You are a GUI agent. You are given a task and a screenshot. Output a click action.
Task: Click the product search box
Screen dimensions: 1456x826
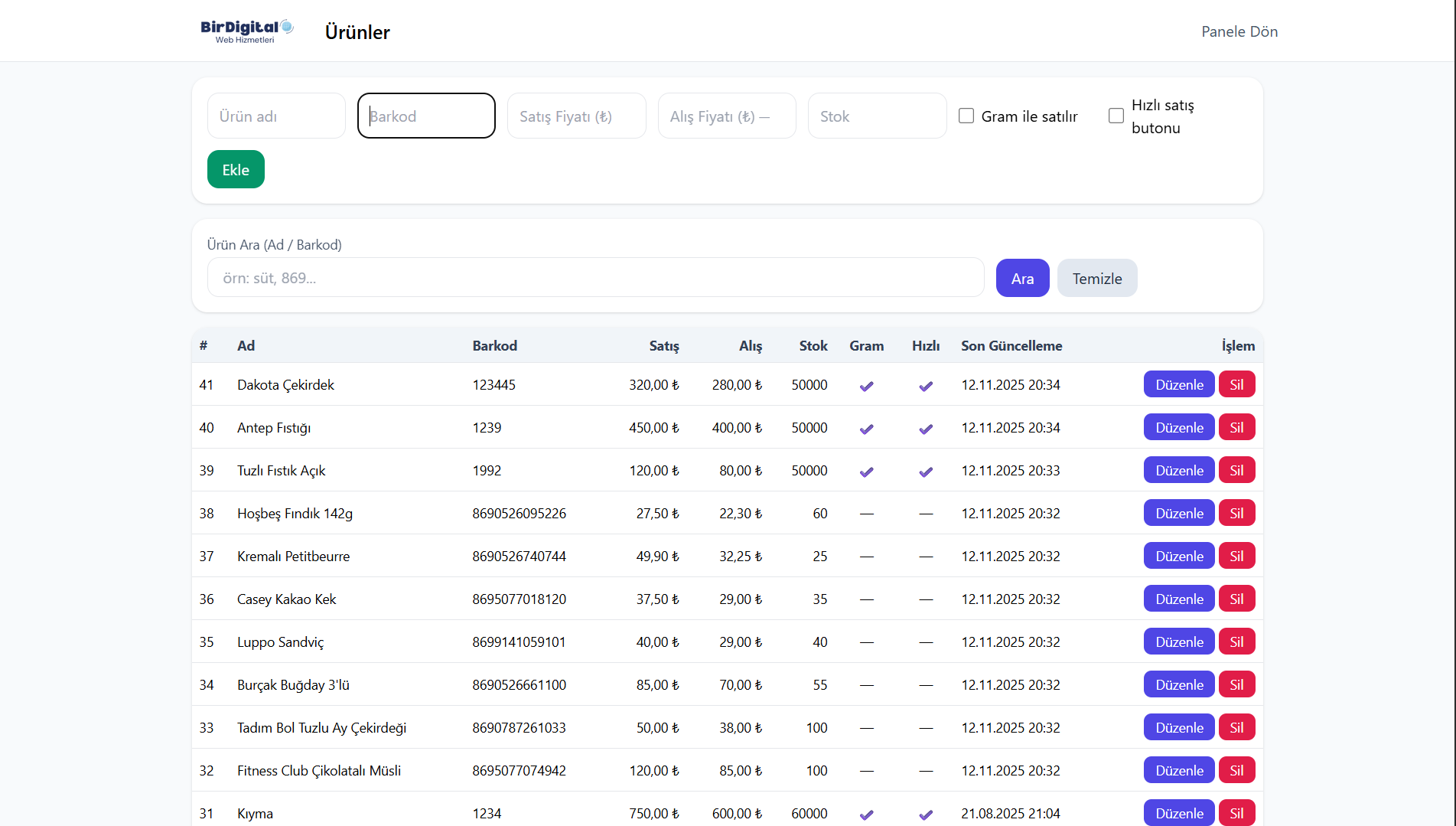[x=595, y=278]
